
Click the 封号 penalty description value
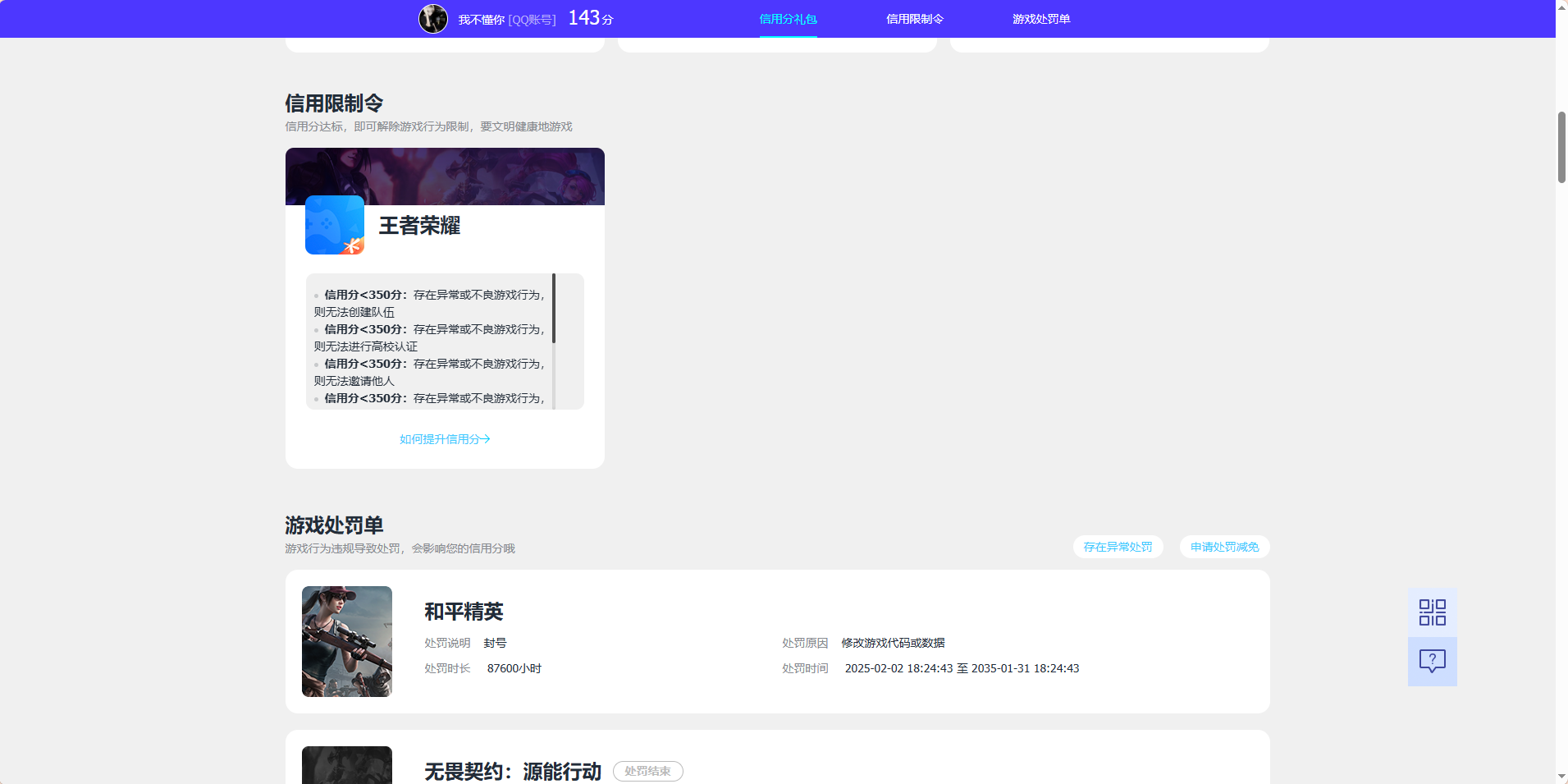tap(495, 643)
